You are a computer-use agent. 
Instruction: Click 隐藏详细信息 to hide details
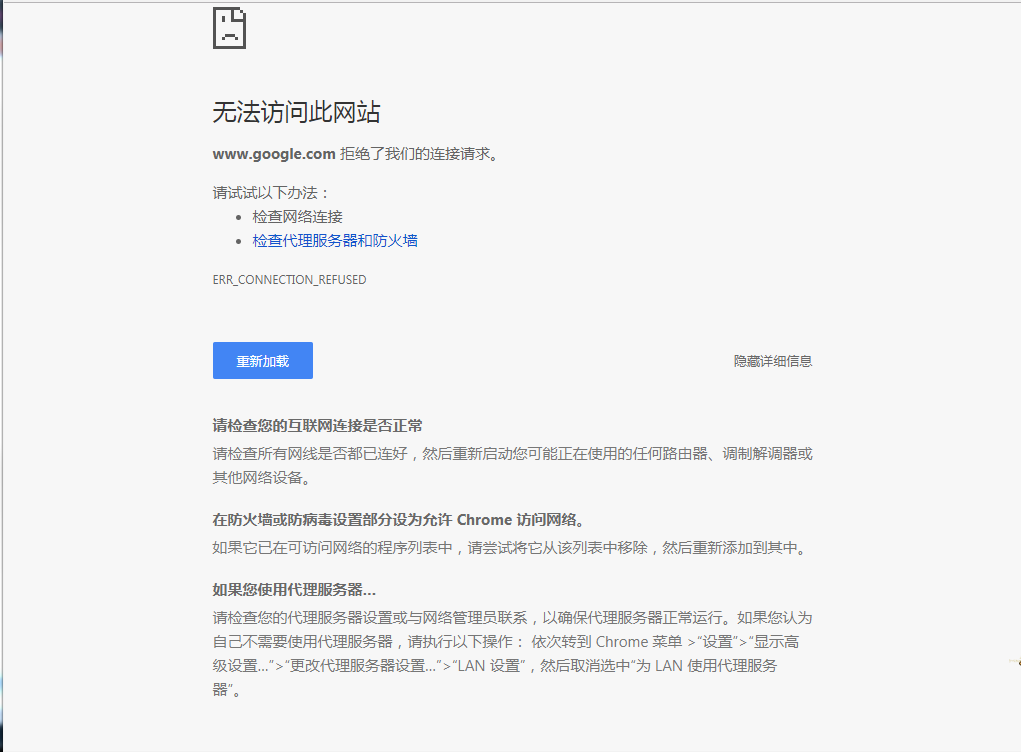772,361
